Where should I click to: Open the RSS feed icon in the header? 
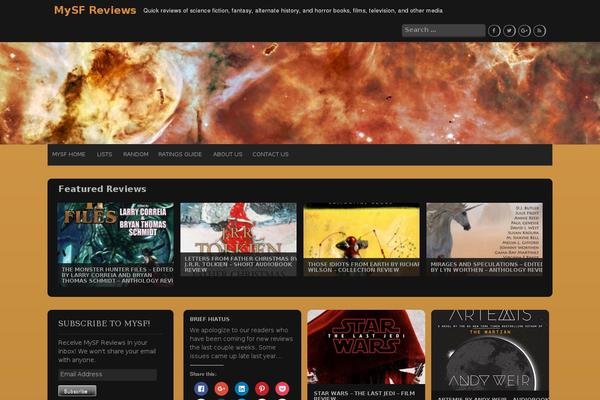pos(540,31)
